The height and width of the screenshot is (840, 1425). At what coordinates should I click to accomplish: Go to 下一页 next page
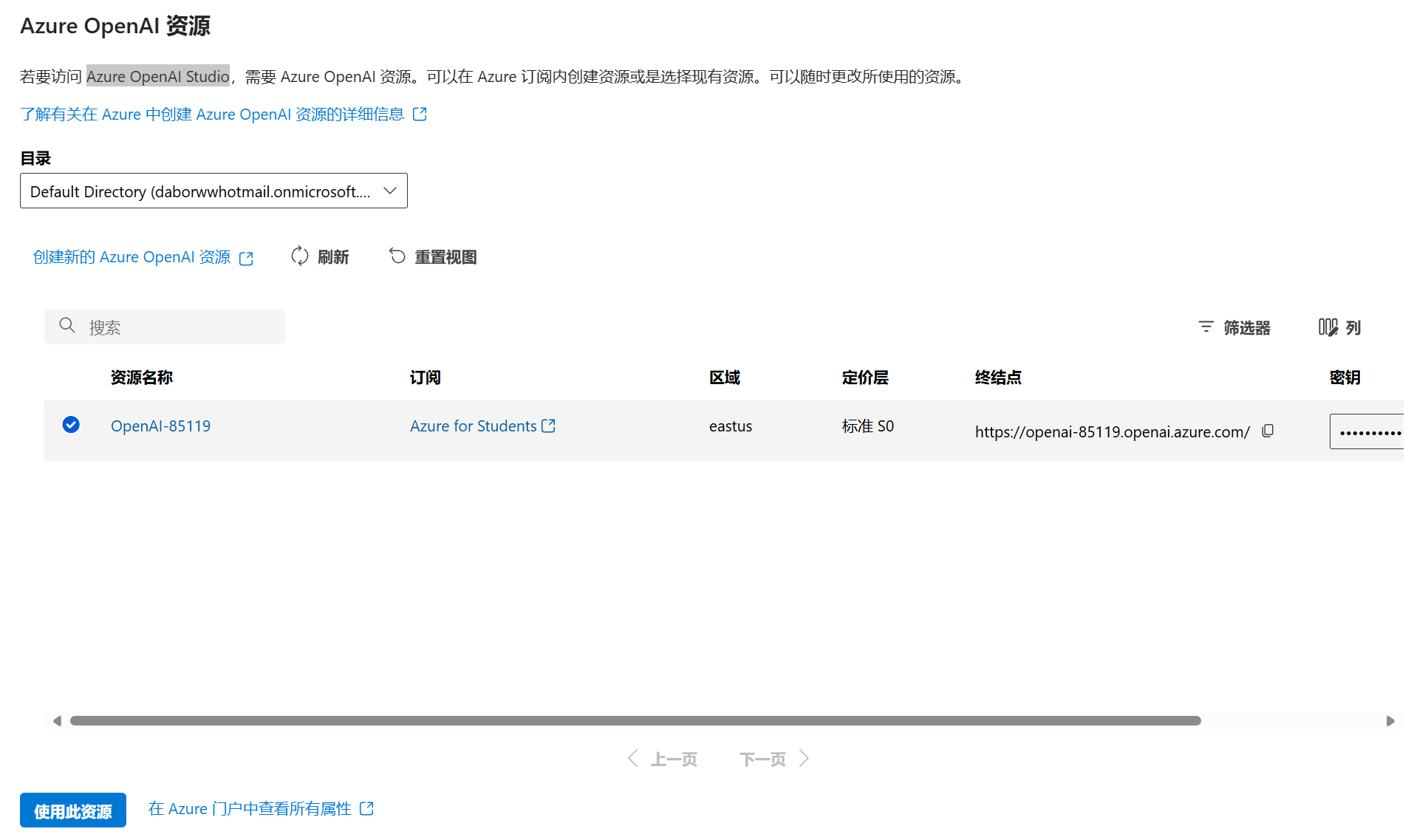(x=775, y=759)
